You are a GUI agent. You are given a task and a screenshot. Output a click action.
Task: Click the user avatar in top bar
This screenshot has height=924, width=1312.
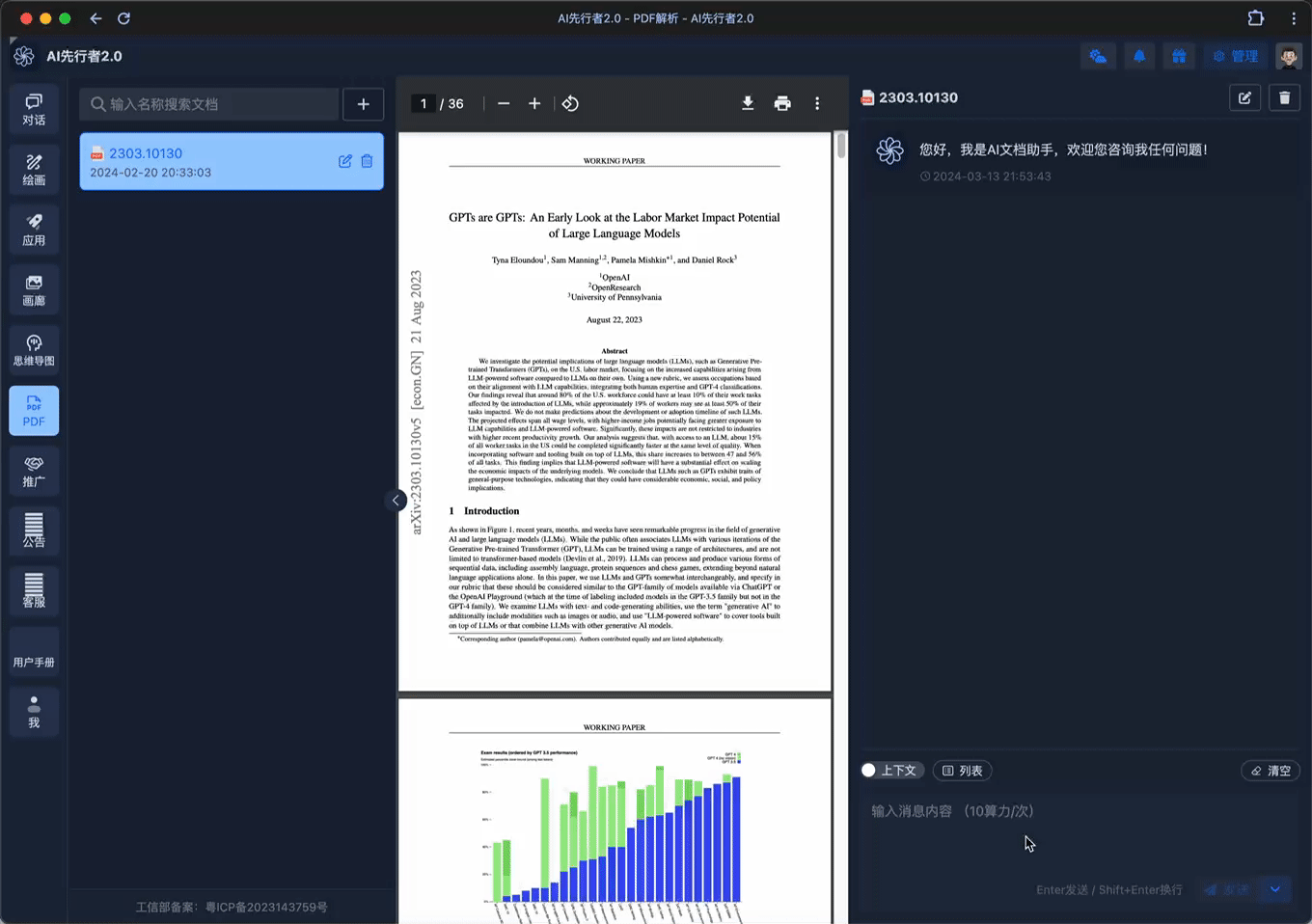pos(1289,56)
